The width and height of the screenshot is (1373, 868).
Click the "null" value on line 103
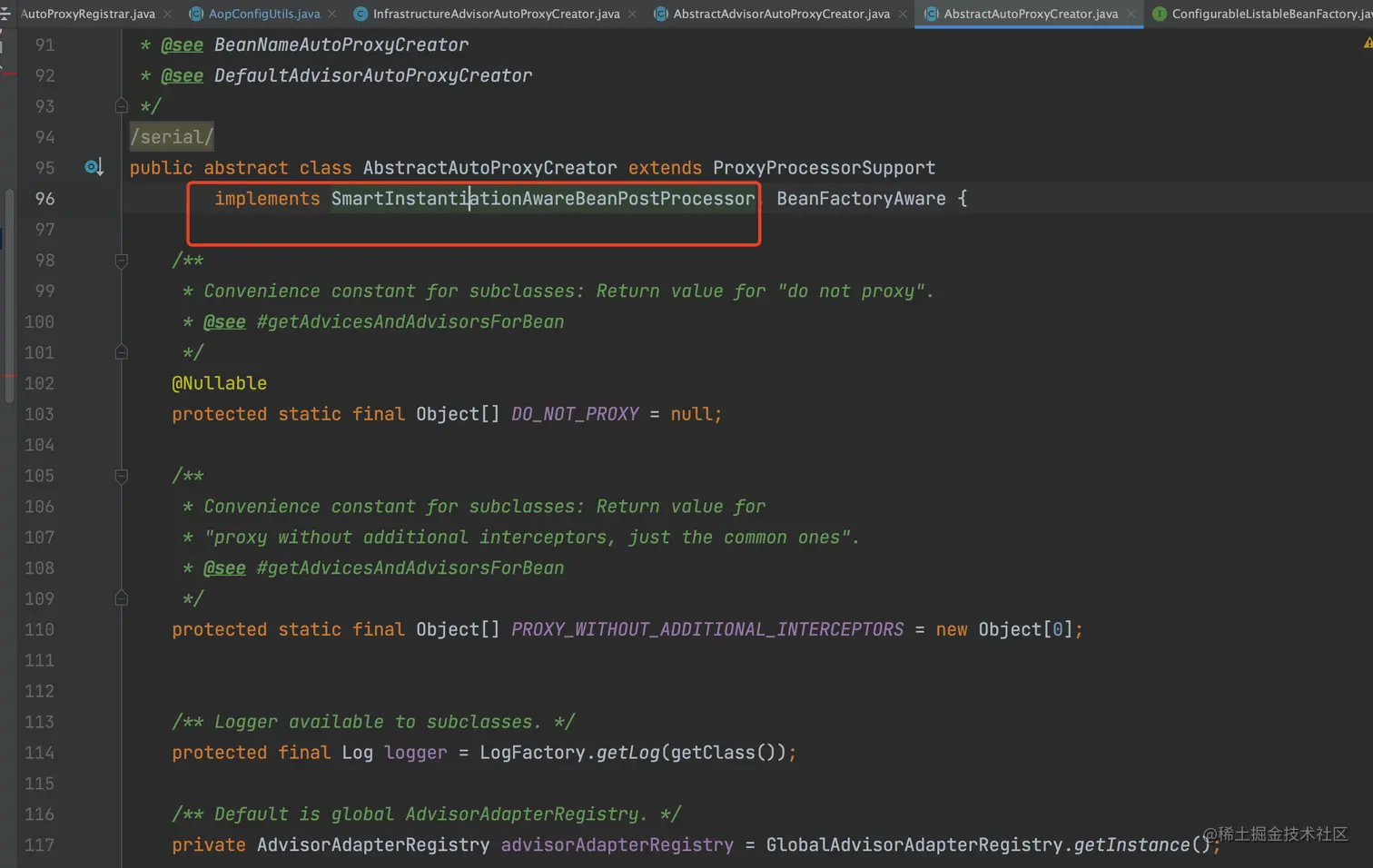pos(692,414)
